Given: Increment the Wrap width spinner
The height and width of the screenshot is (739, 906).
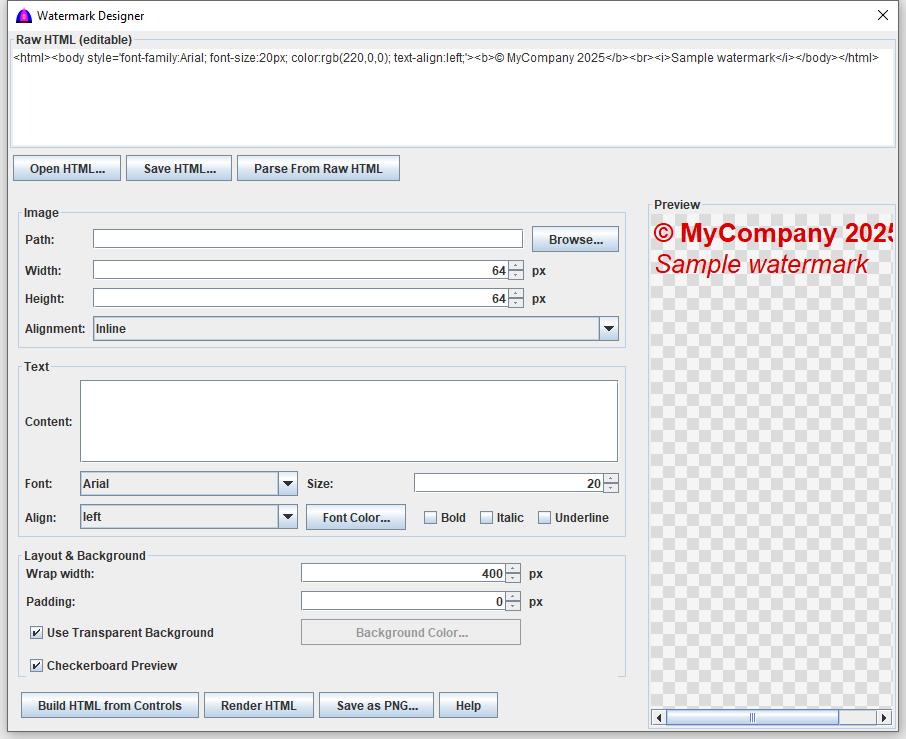Looking at the screenshot, I should 511,568.
